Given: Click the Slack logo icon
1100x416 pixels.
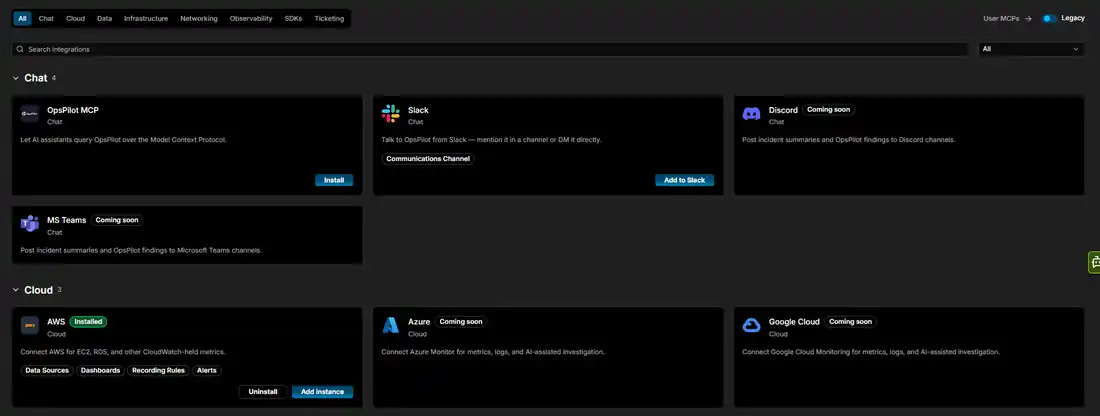Looking at the screenshot, I should click(391, 114).
